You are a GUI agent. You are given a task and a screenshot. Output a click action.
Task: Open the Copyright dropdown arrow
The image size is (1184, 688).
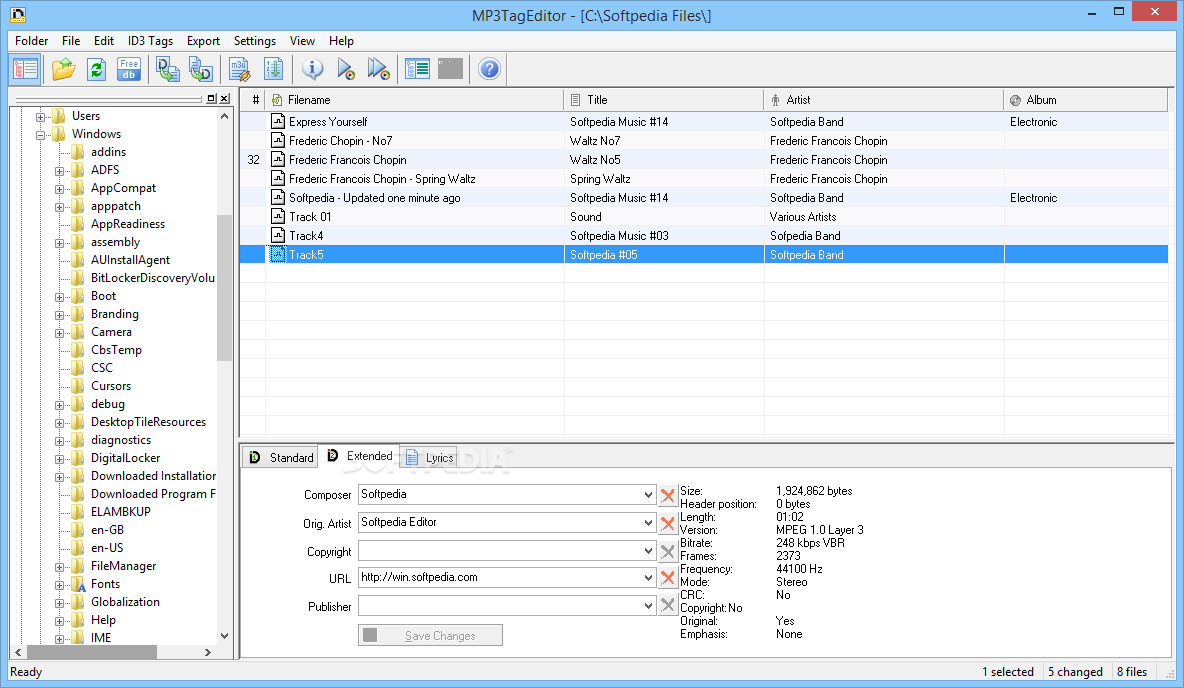point(648,551)
